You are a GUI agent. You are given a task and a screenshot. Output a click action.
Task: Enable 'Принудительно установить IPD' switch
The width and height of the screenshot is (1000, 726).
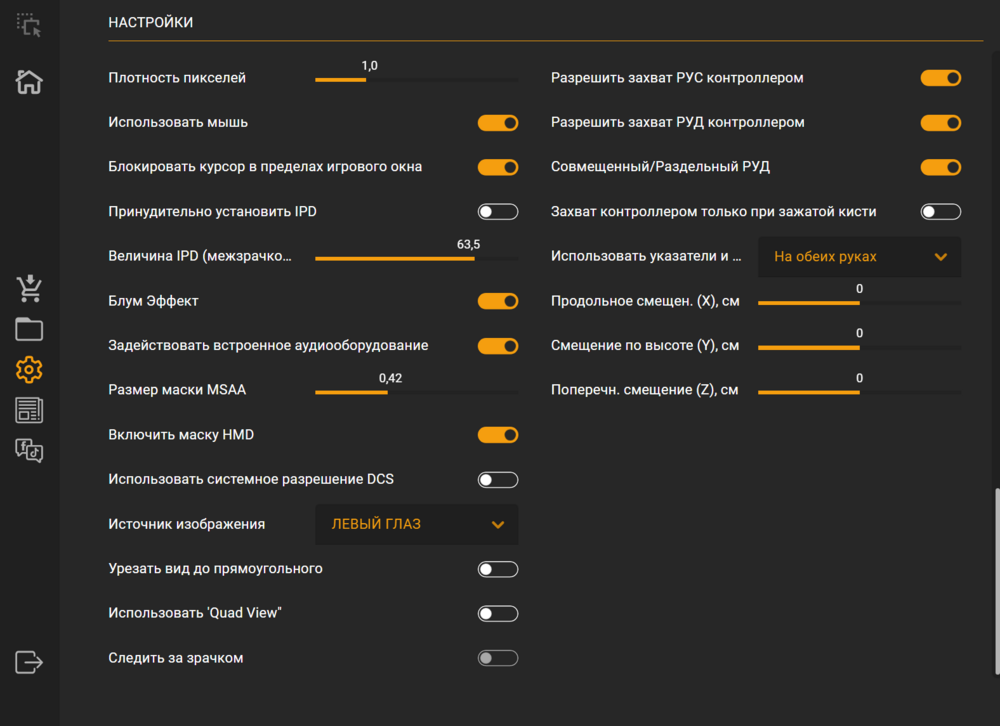pos(498,212)
